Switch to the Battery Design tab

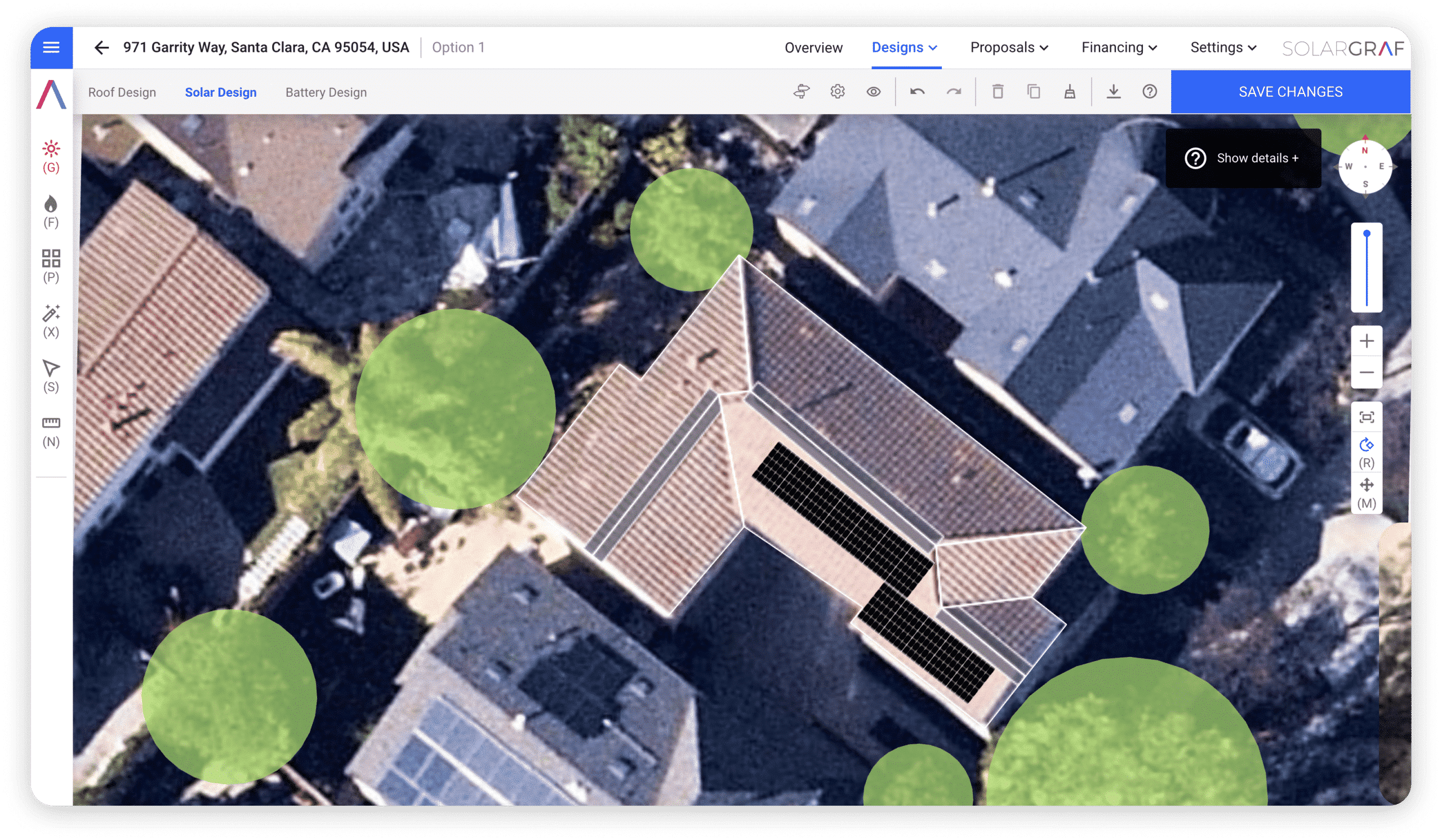pyautogui.click(x=326, y=92)
